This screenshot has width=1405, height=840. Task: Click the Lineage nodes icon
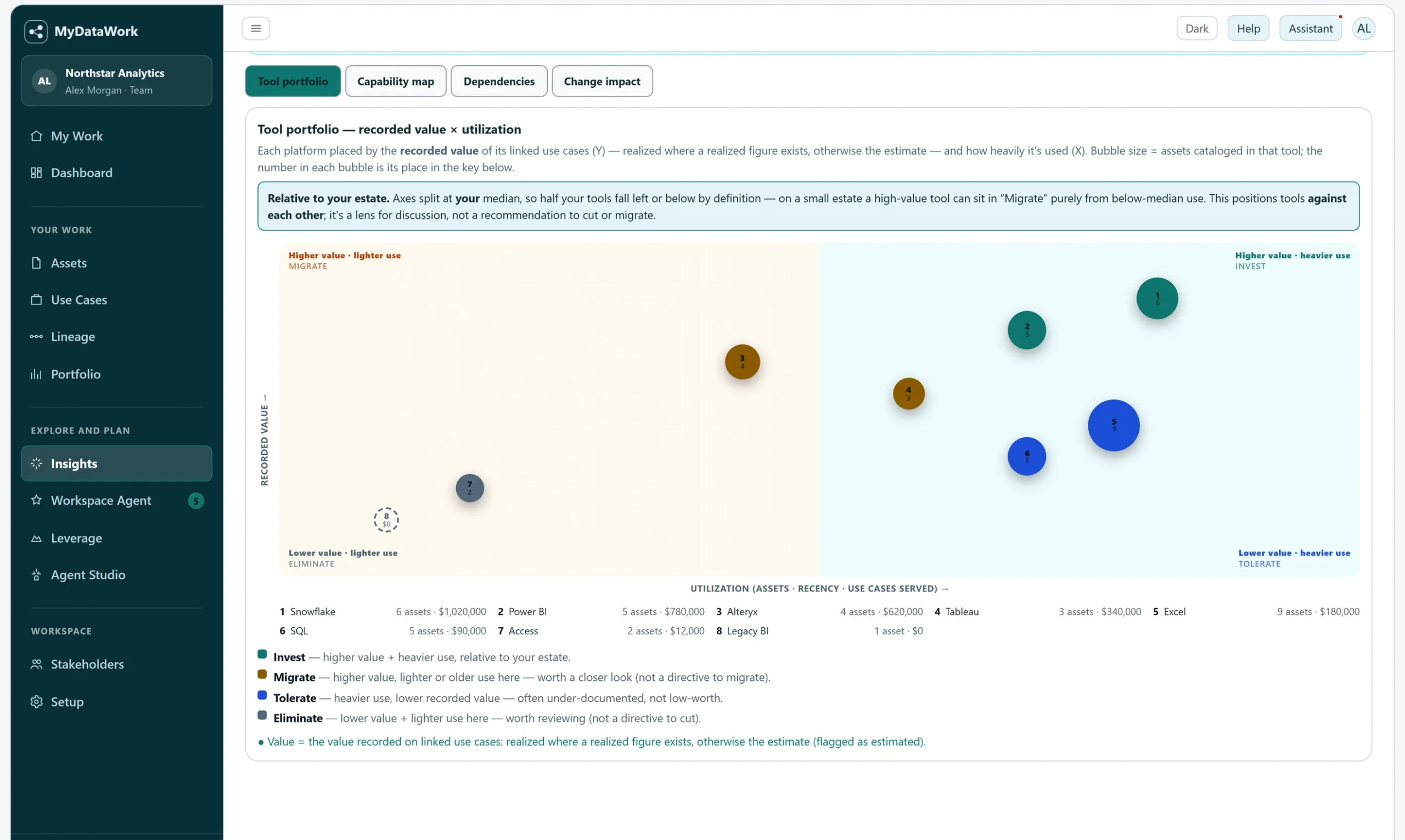point(36,337)
